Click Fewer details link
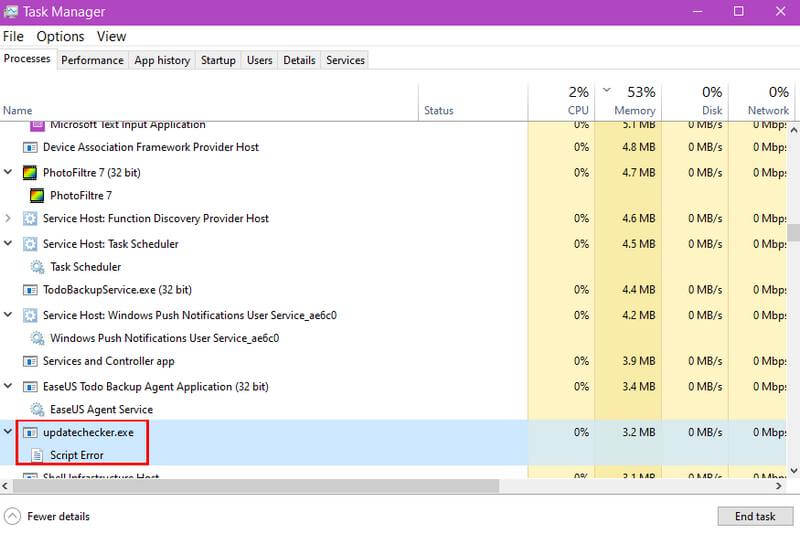Image resolution: width=800 pixels, height=534 pixels. pyautogui.click(x=58, y=516)
